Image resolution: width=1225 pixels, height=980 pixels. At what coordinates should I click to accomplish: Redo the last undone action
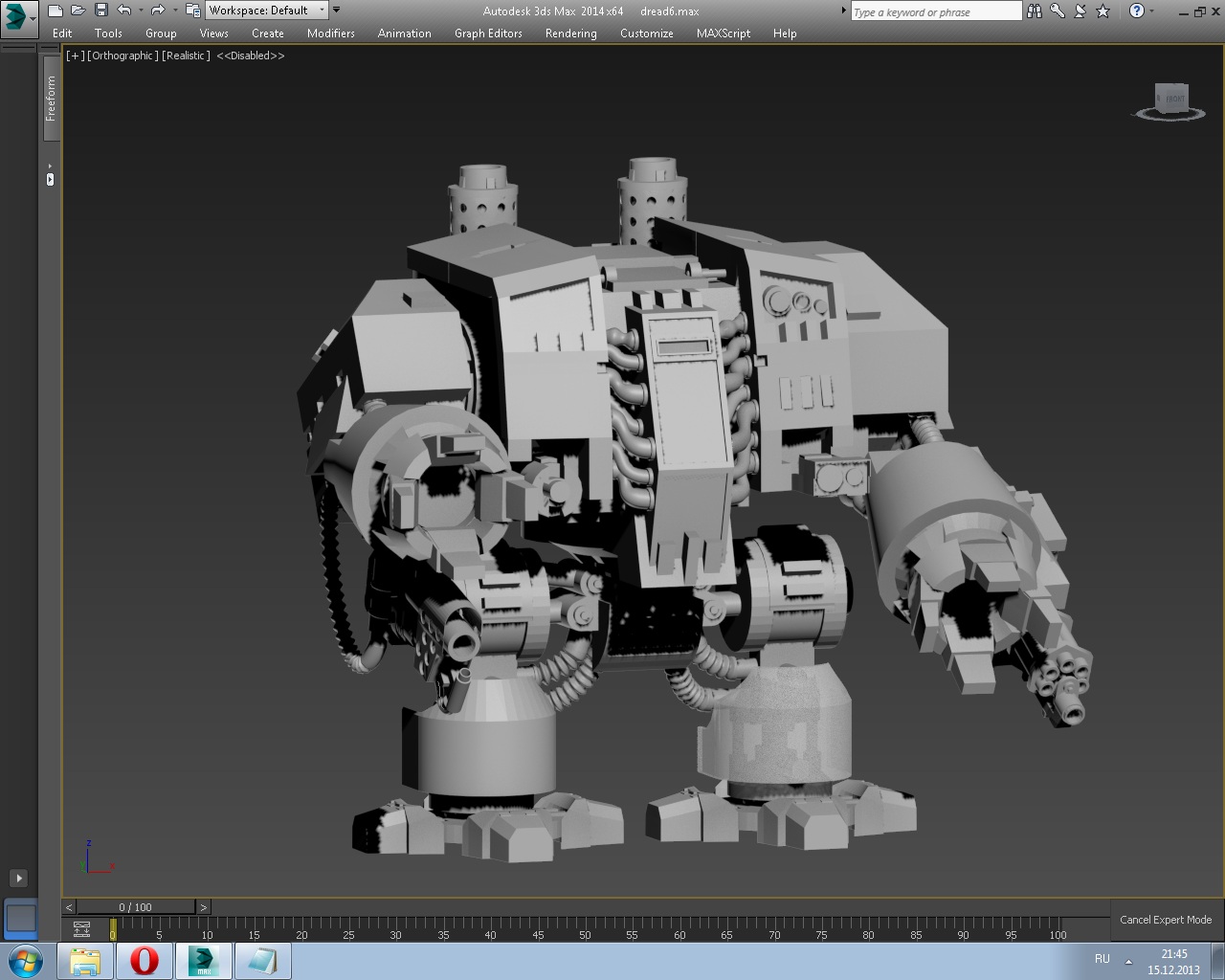coord(158,11)
